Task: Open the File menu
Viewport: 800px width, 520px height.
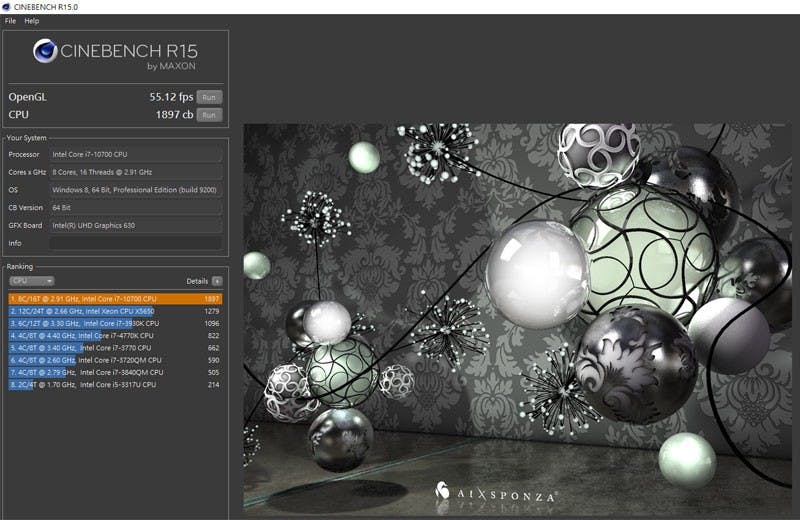Action: click(x=10, y=21)
